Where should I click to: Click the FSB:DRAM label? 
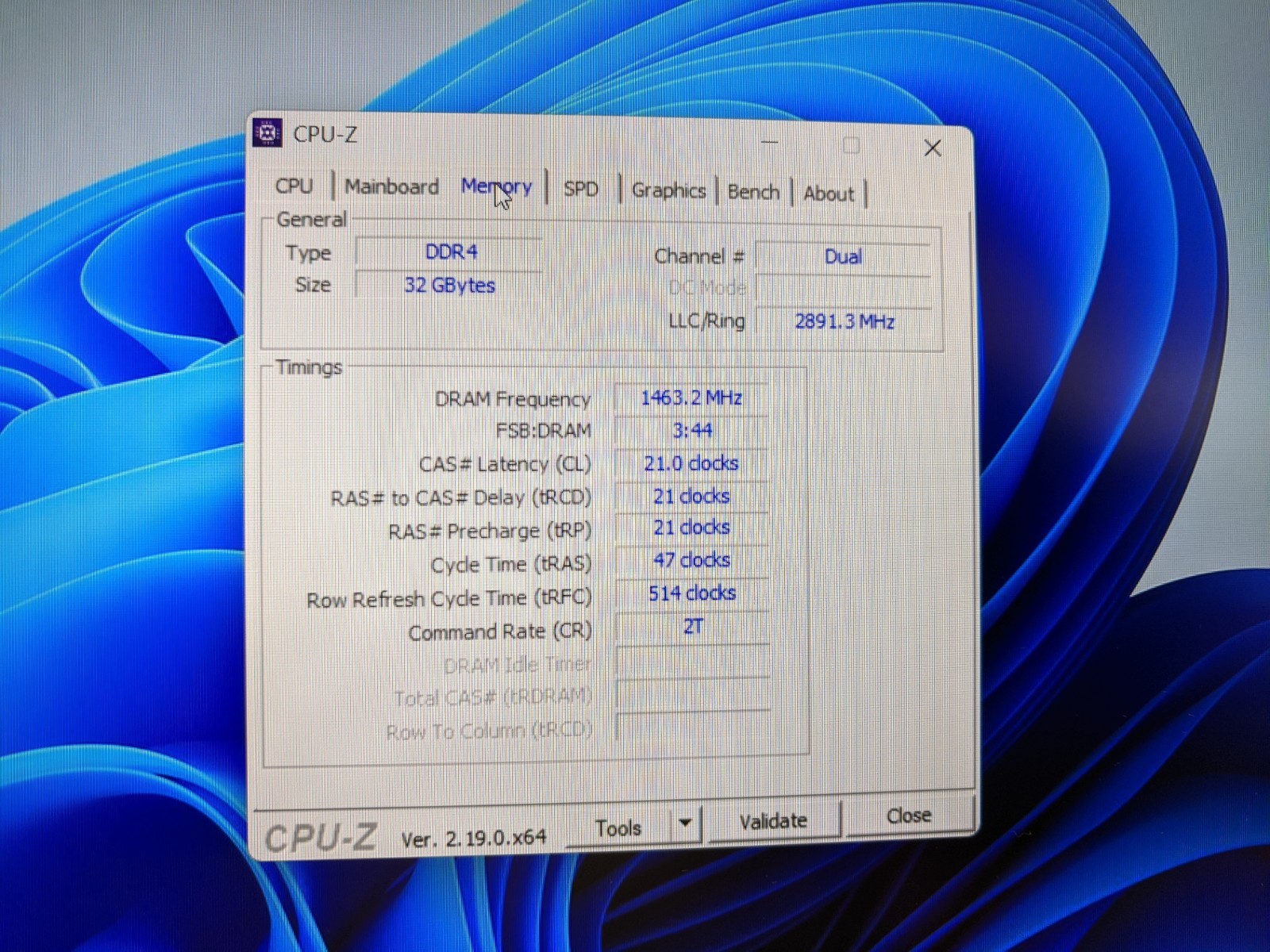(x=544, y=431)
